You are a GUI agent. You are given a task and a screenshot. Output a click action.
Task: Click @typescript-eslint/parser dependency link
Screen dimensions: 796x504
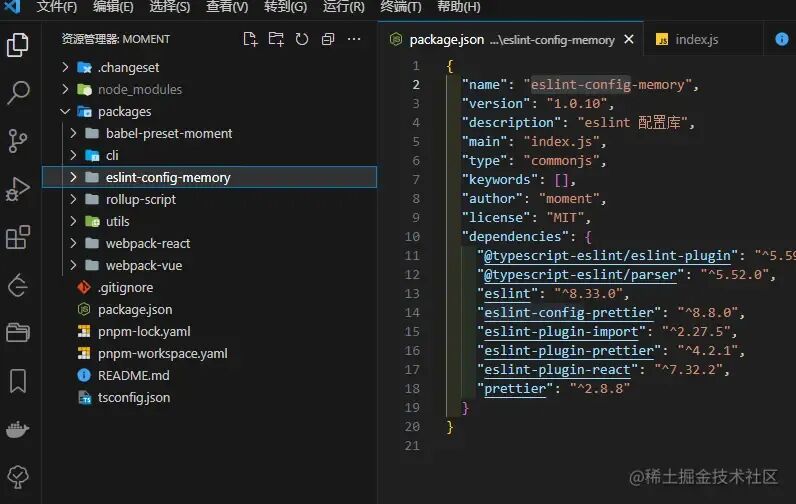(x=580, y=275)
